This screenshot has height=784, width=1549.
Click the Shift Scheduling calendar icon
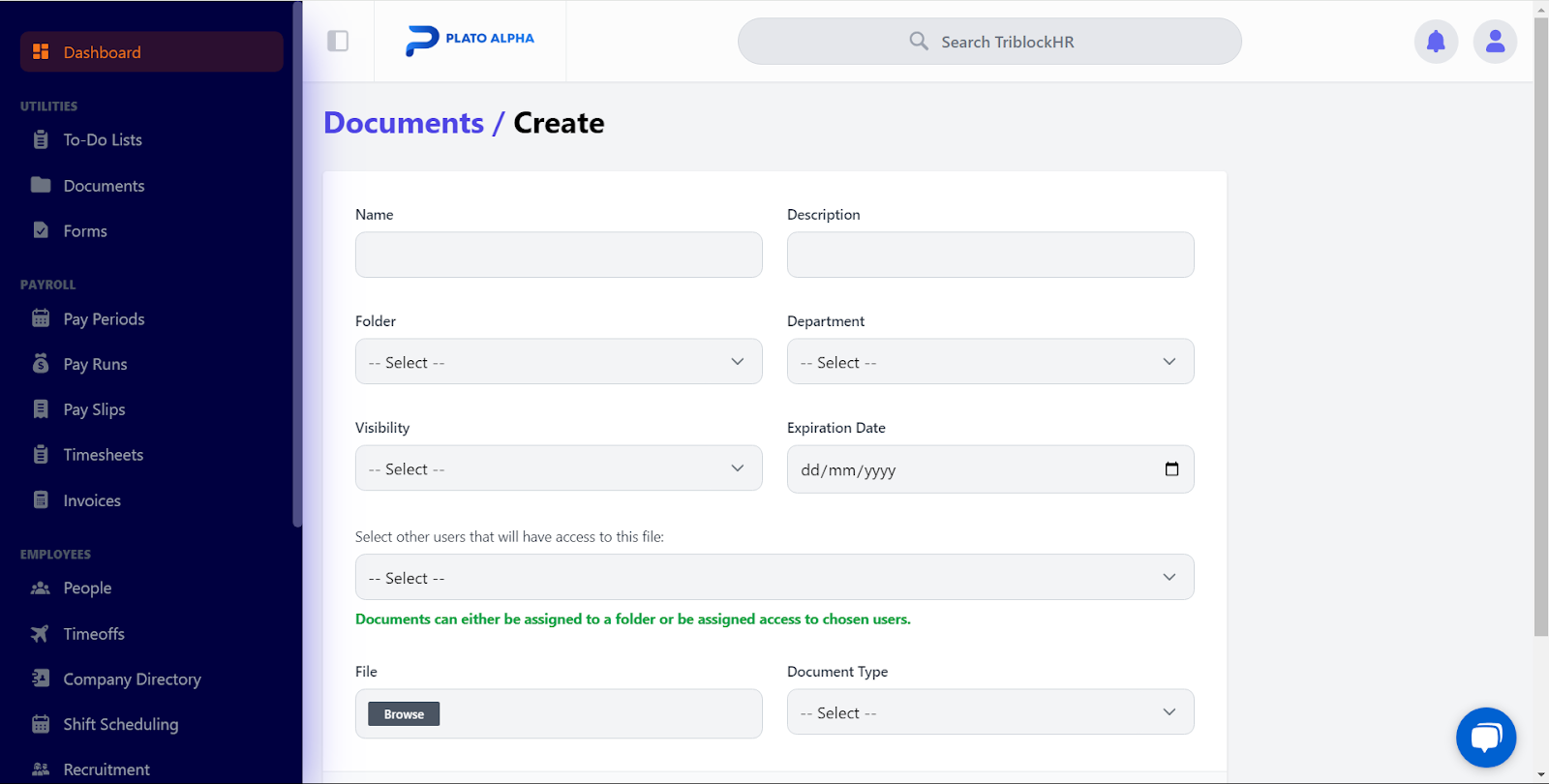click(x=41, y=724)
